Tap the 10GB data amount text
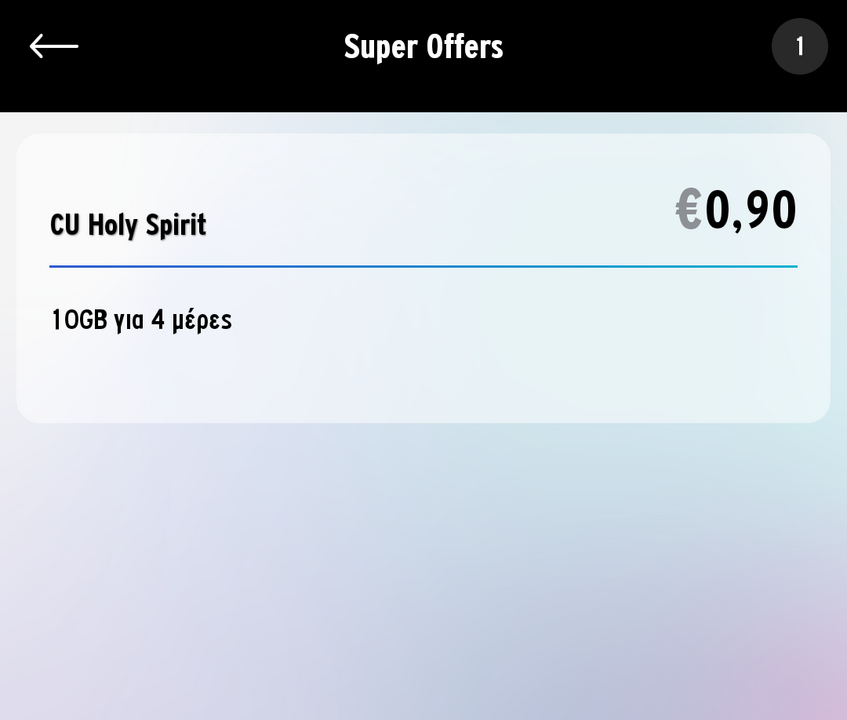Viewport: 847px width, 720px height. [x=79, y=321]
